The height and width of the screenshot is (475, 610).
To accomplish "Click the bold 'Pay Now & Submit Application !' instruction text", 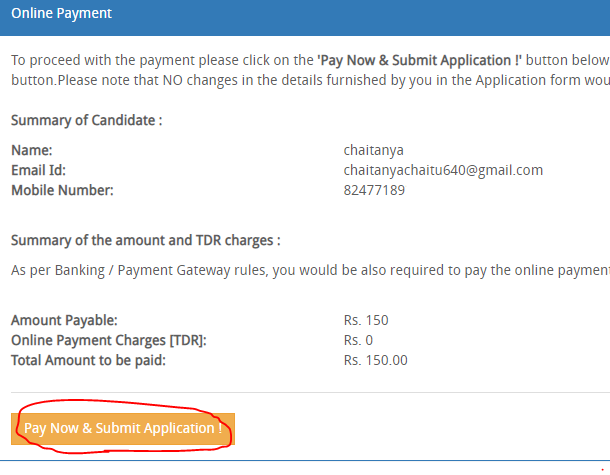I will click(x=419, y=61).
